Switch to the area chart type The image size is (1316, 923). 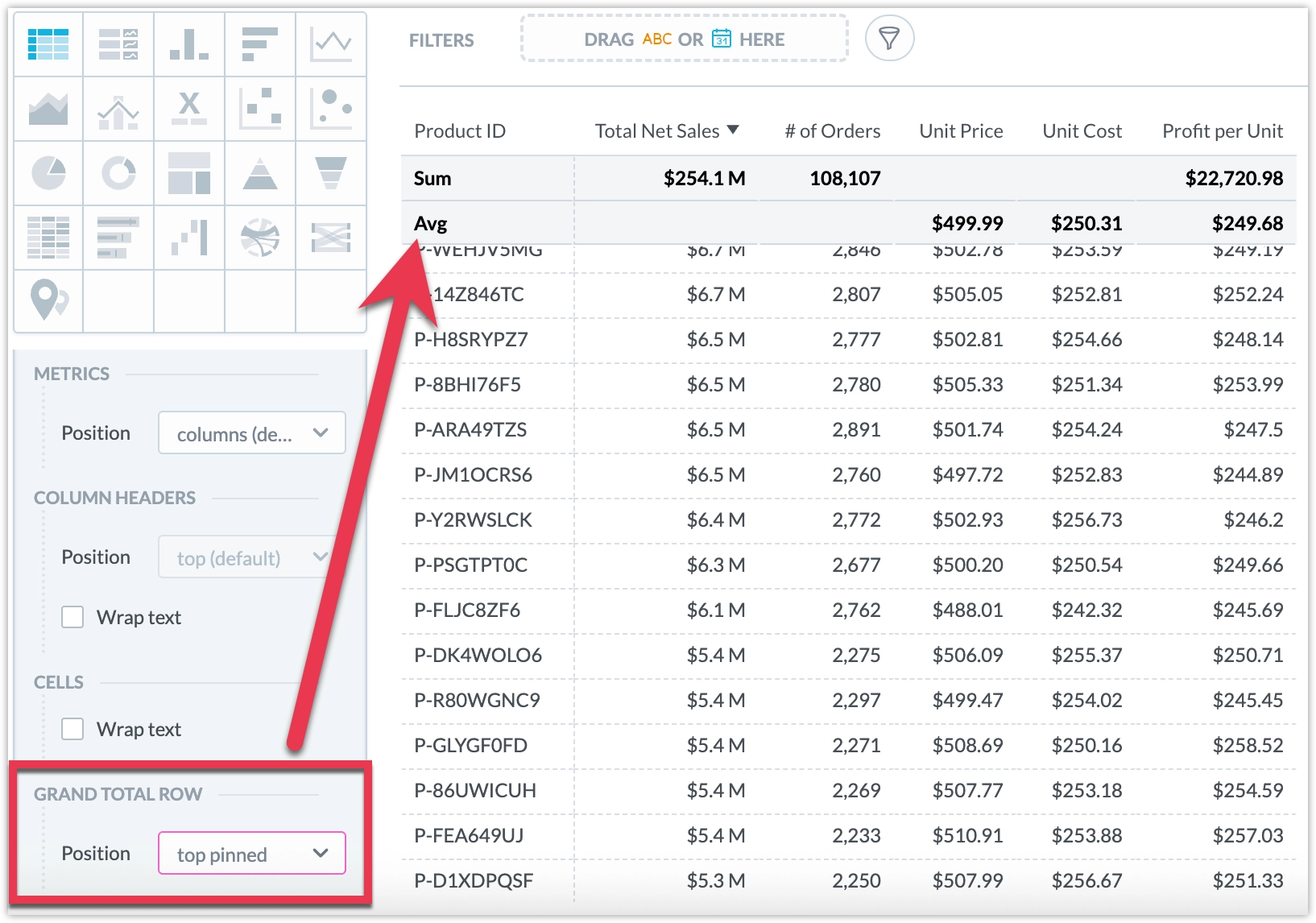click(x=48, y=109)
